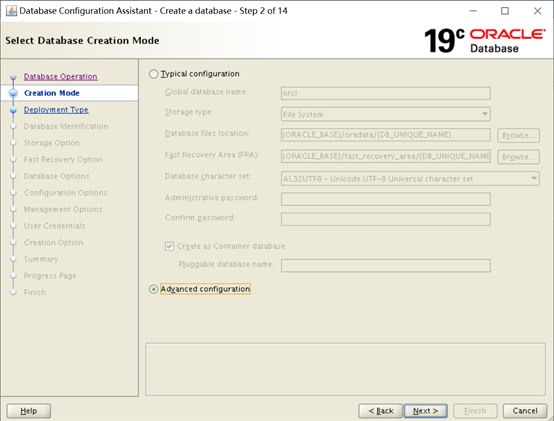The height and width of the screenshot is (421, 554).
Task: Go to Database Operation step link
Action: [60, 77]
